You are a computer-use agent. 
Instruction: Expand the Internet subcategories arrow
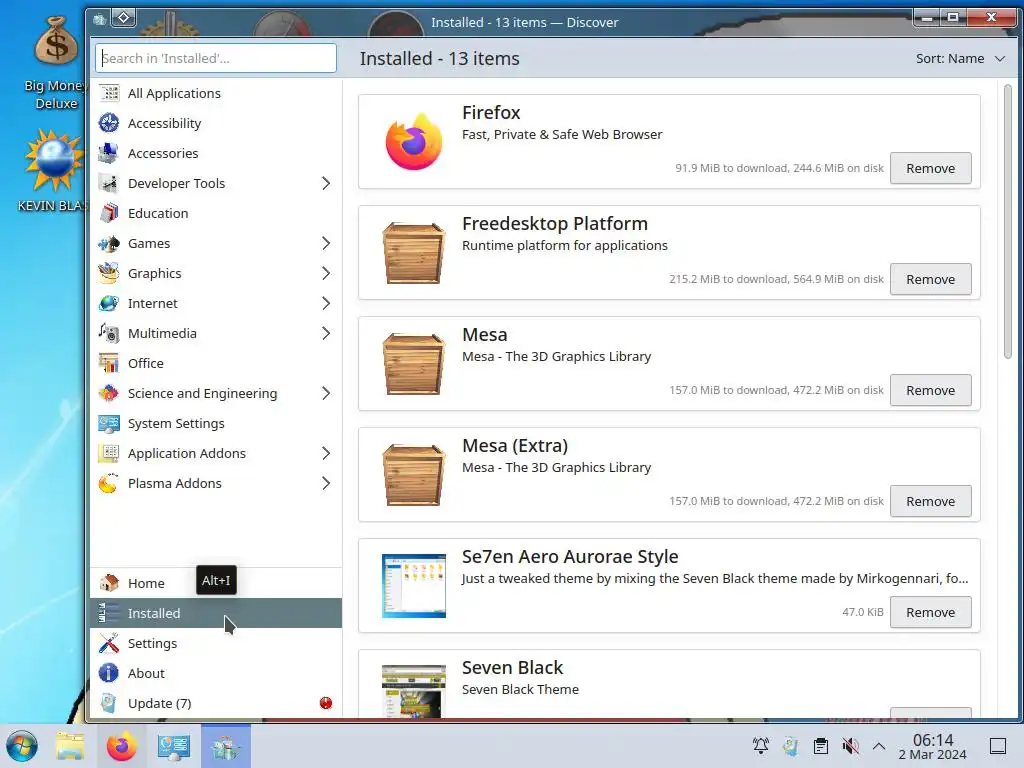click(326, 304)
